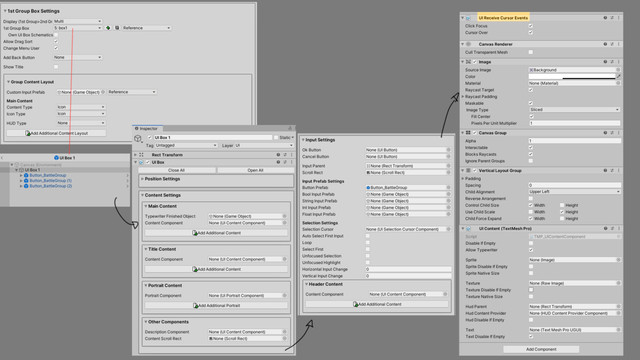Click the copy icon beside 1st Group Box
Image resolution: width=640 pixels, height=360 pixels.
[x=117, y=28]
